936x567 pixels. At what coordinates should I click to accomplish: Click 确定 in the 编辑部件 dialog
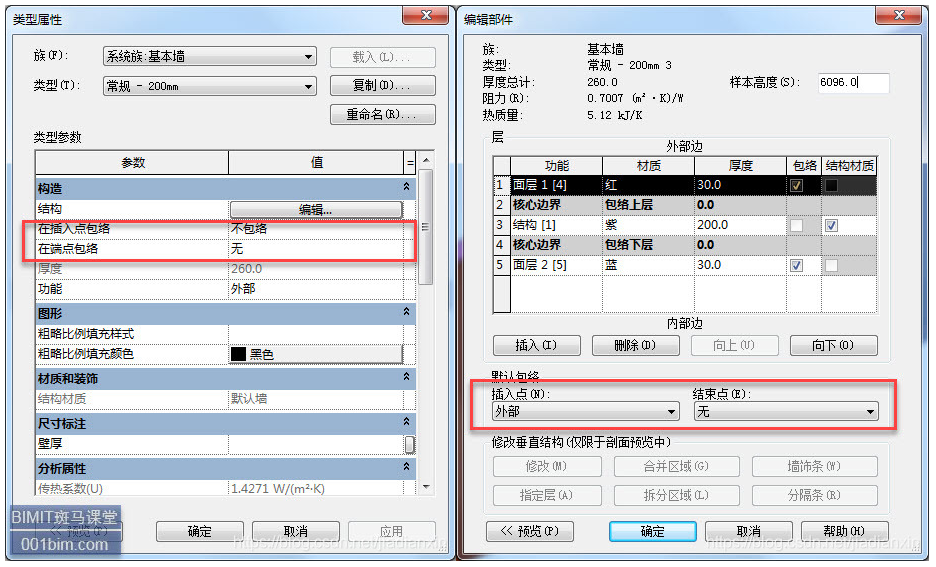[652, 531]
